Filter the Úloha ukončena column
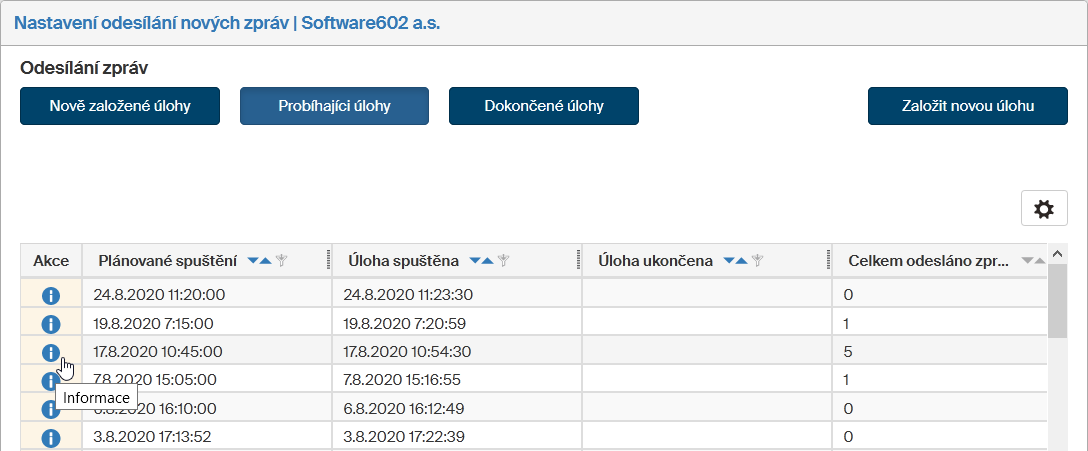The width and height of the screenshot is (1088, 451). click(758, 261)
